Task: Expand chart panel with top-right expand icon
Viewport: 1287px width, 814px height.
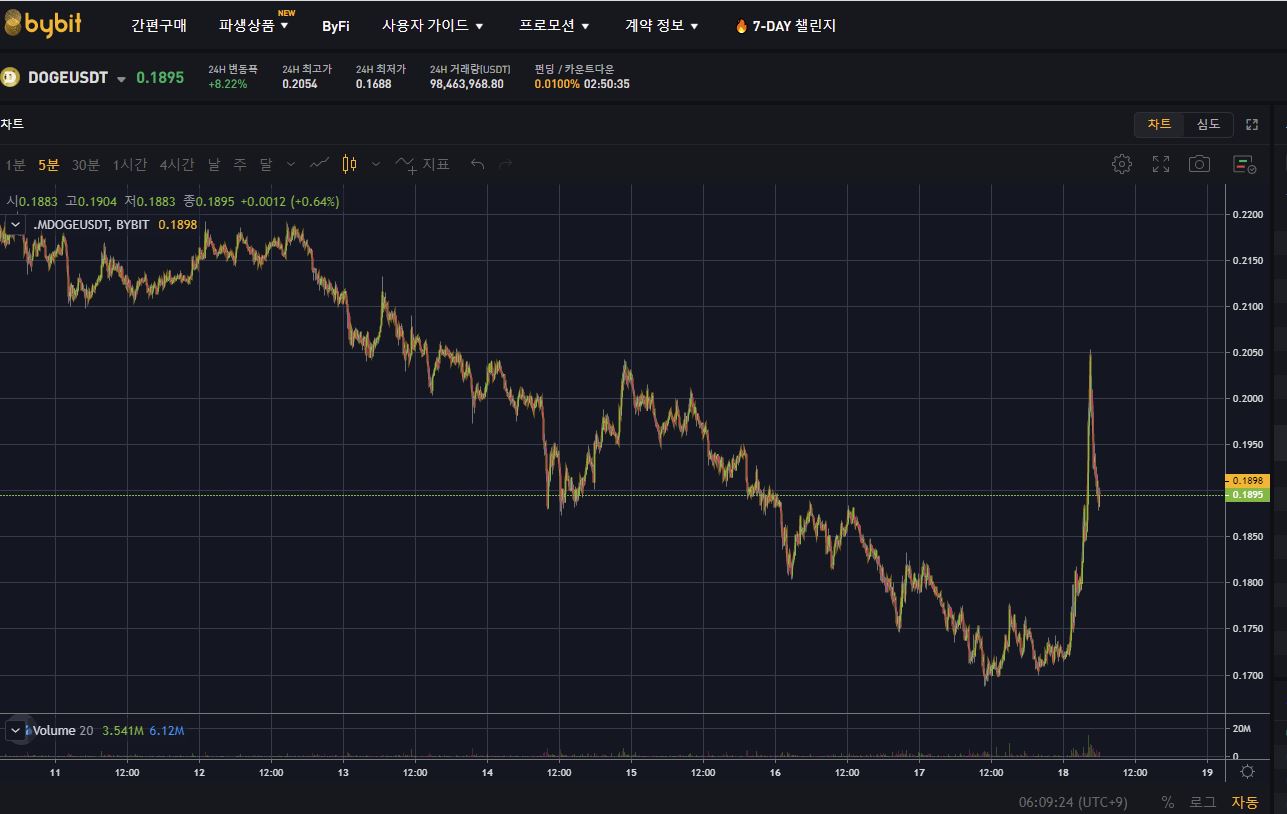Action: [1251, 125]
